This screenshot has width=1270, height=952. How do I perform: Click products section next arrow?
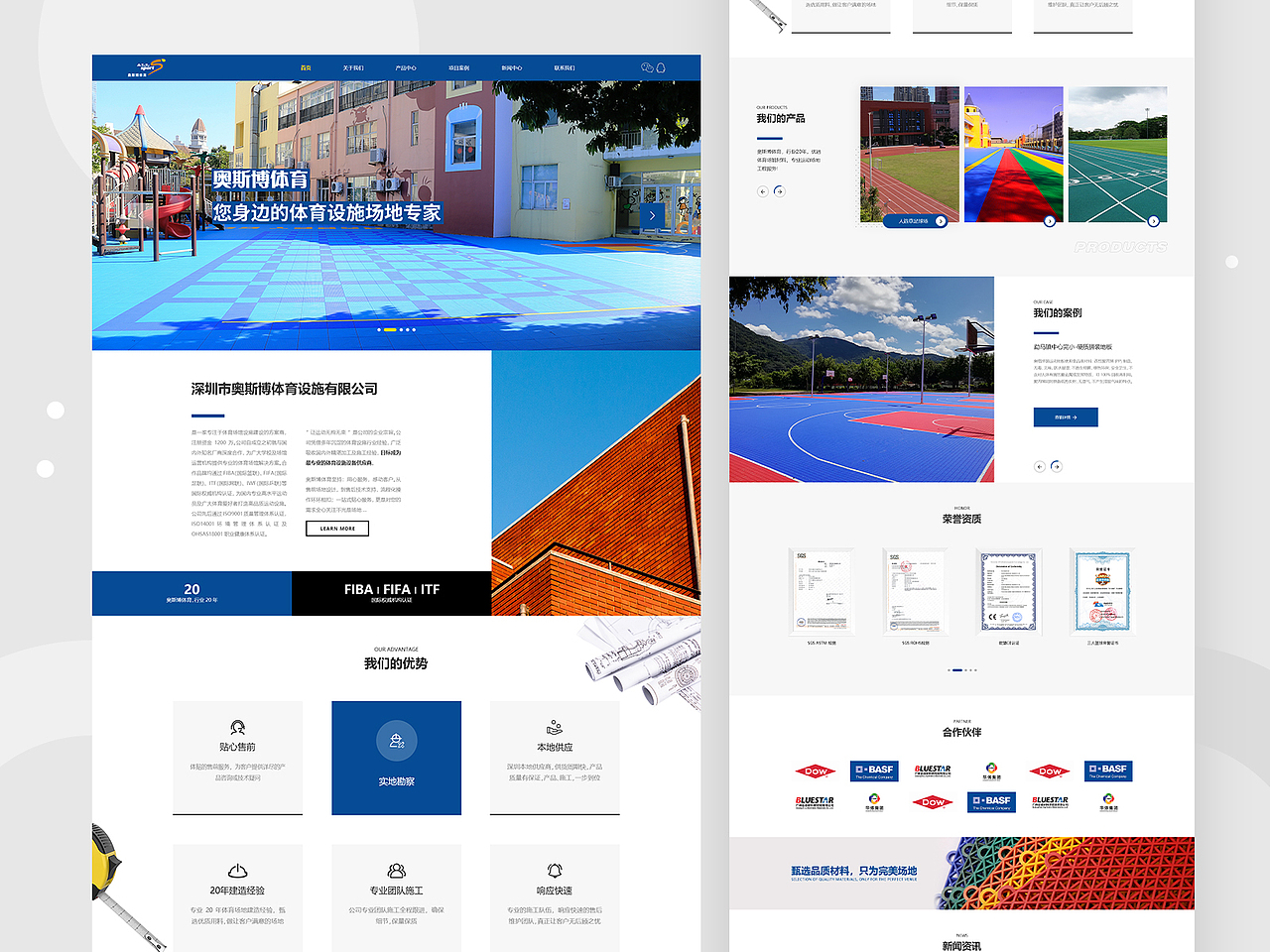pos(779,191)
